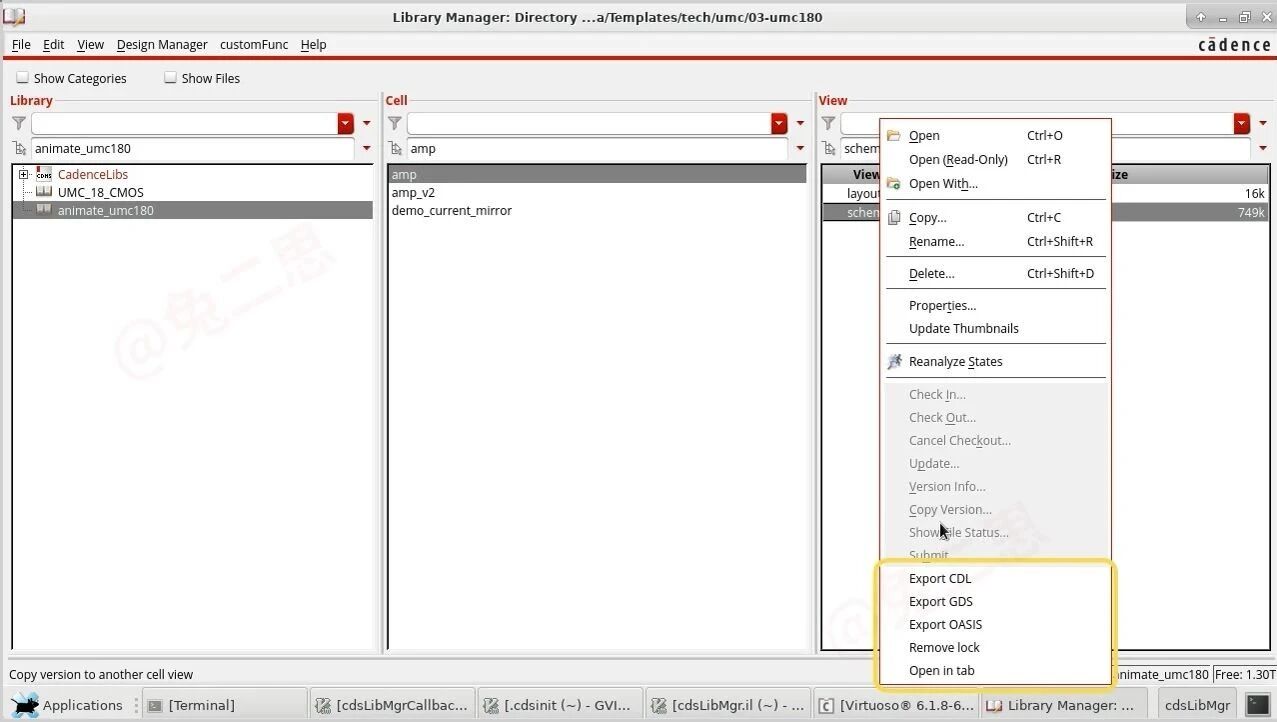Click the animate_umc180 library book icon
This screenshot has width=1277, height=722.
click(x=44, y=210)
